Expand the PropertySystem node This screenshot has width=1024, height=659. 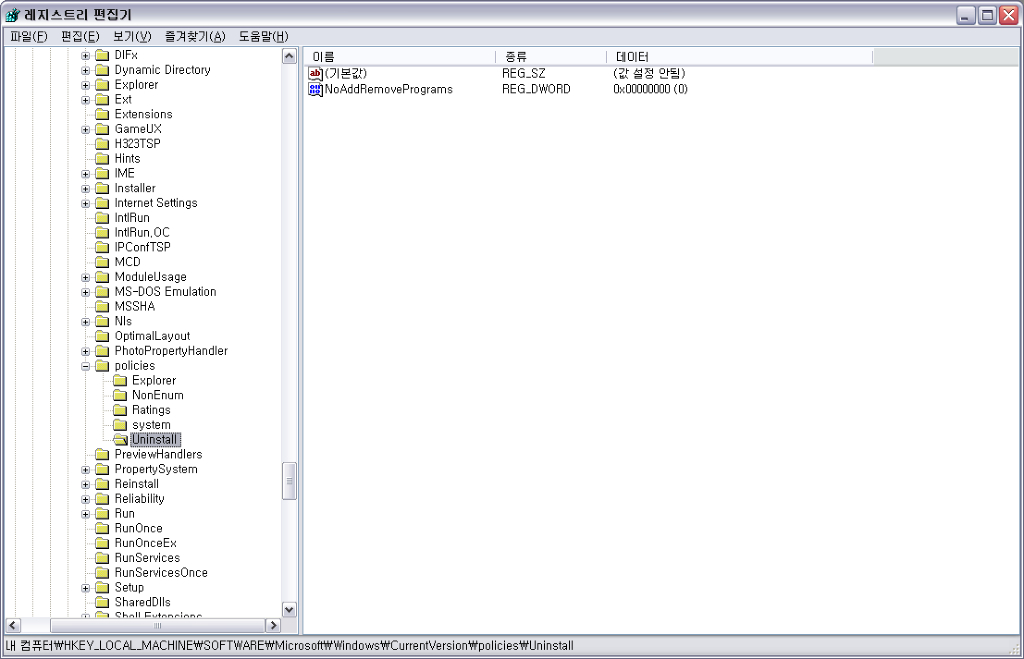pyautogui.click(x=86, y=470)
